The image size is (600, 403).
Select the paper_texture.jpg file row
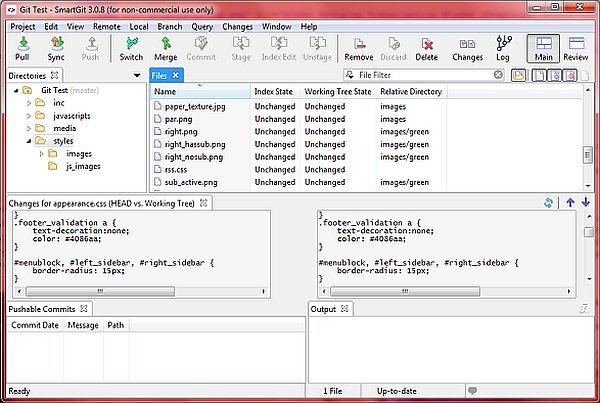[367, 106]
